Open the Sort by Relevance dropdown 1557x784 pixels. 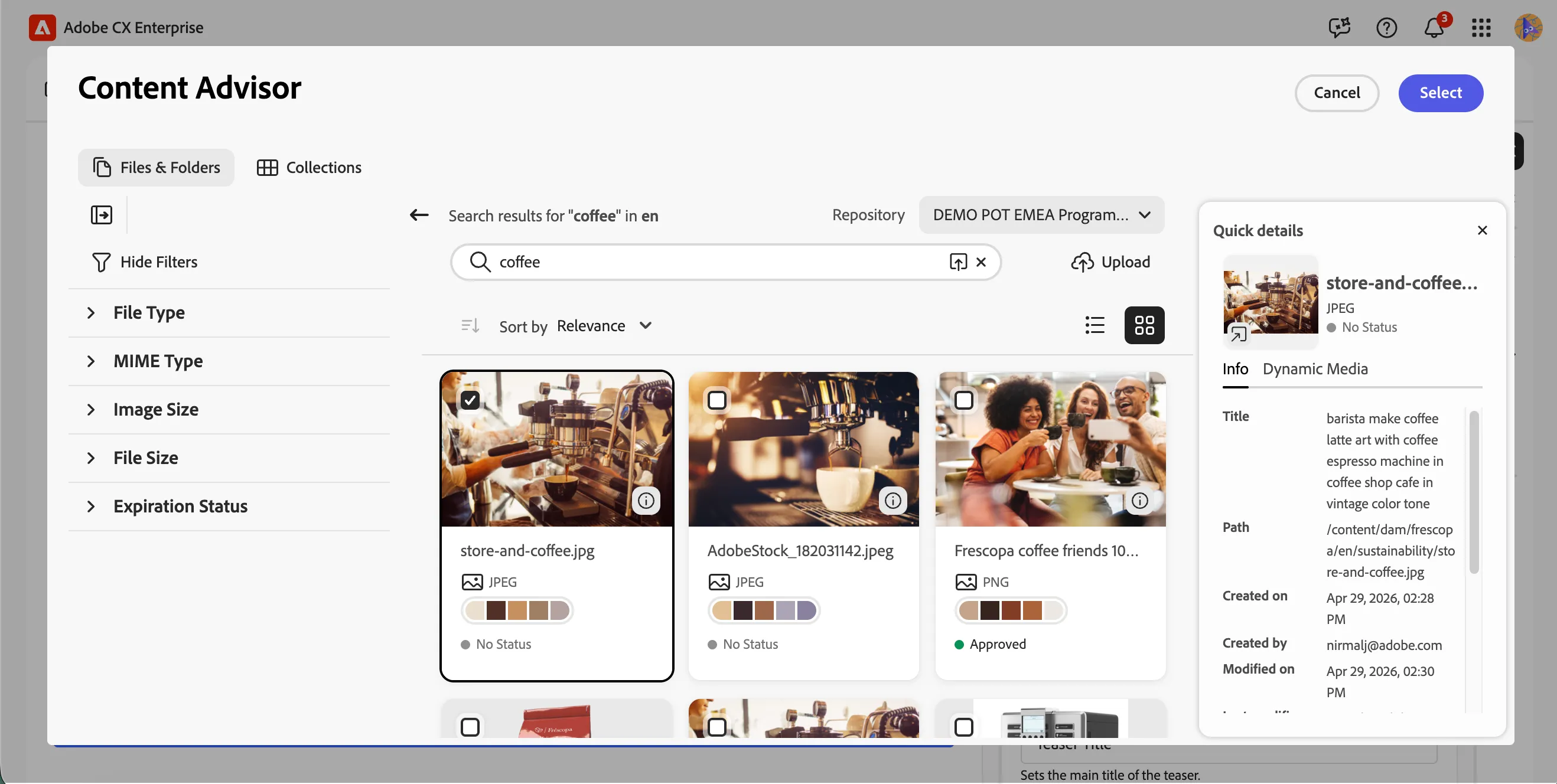click(604, 325)
